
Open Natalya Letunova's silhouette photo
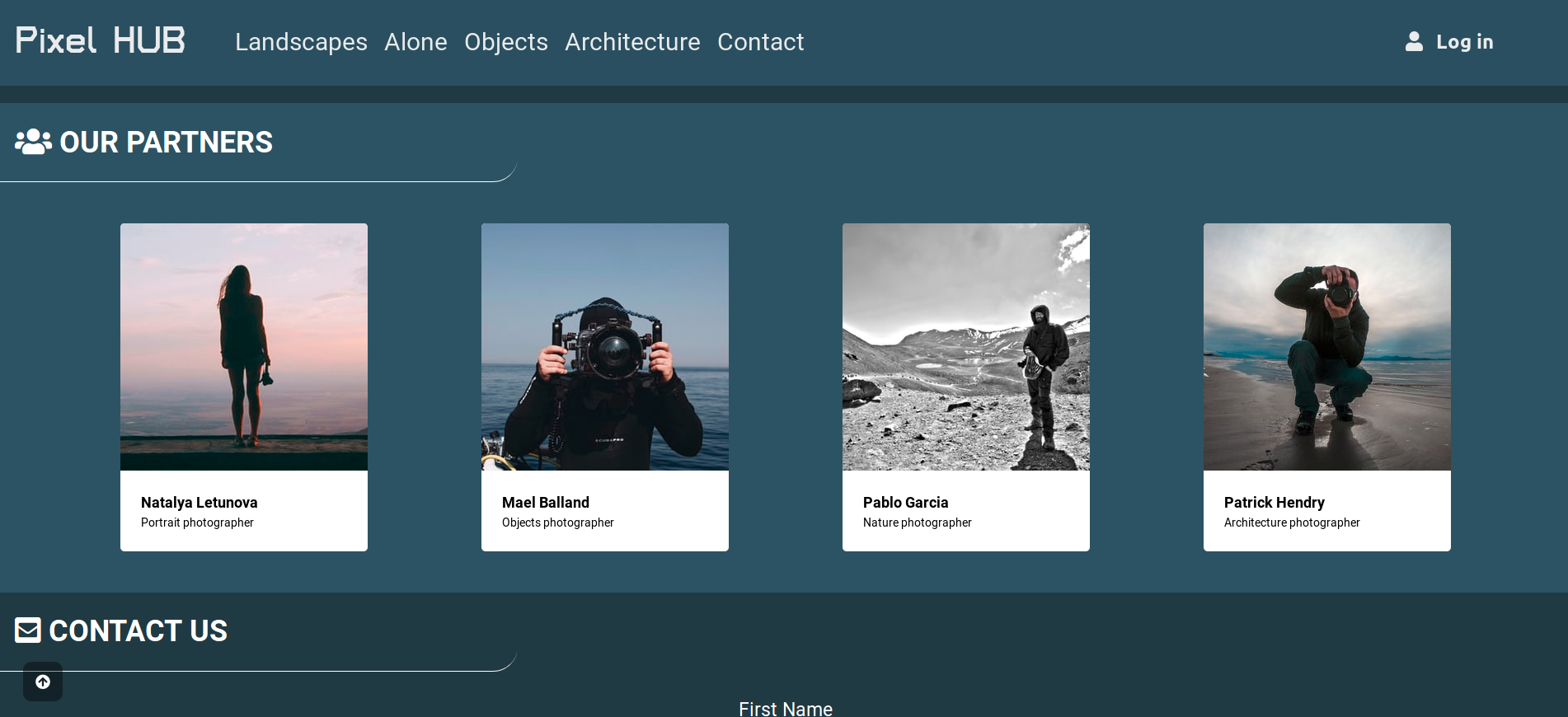(244, 347)
